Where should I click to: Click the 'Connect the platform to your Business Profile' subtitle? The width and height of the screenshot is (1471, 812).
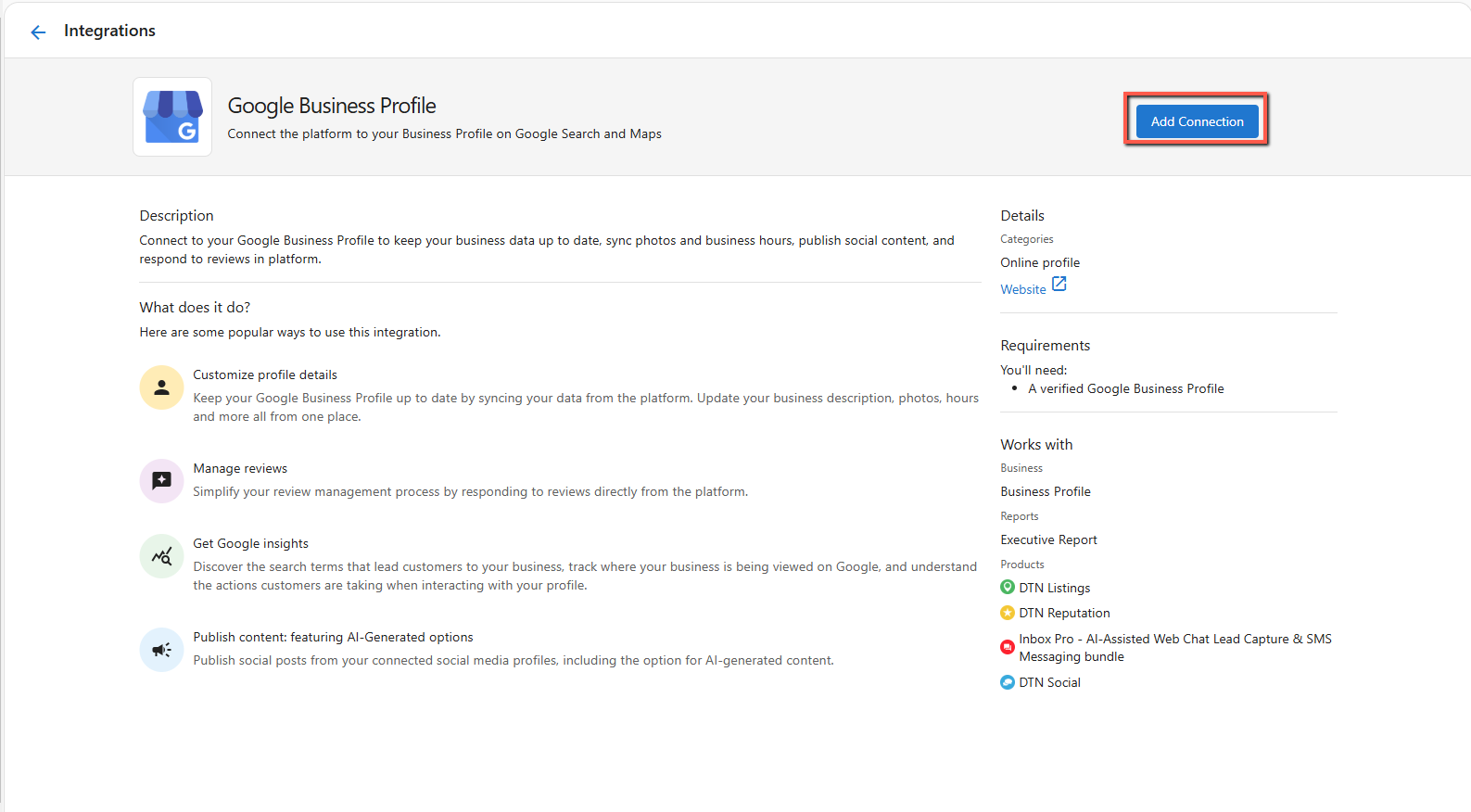pyautogui.click(x=445, y=133)
